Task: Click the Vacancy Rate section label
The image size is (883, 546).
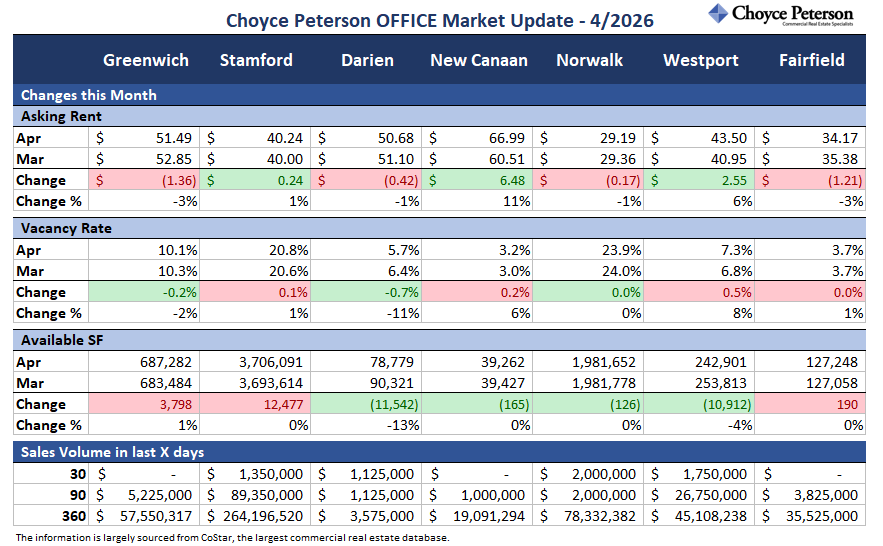Action: tap(66, 229)
